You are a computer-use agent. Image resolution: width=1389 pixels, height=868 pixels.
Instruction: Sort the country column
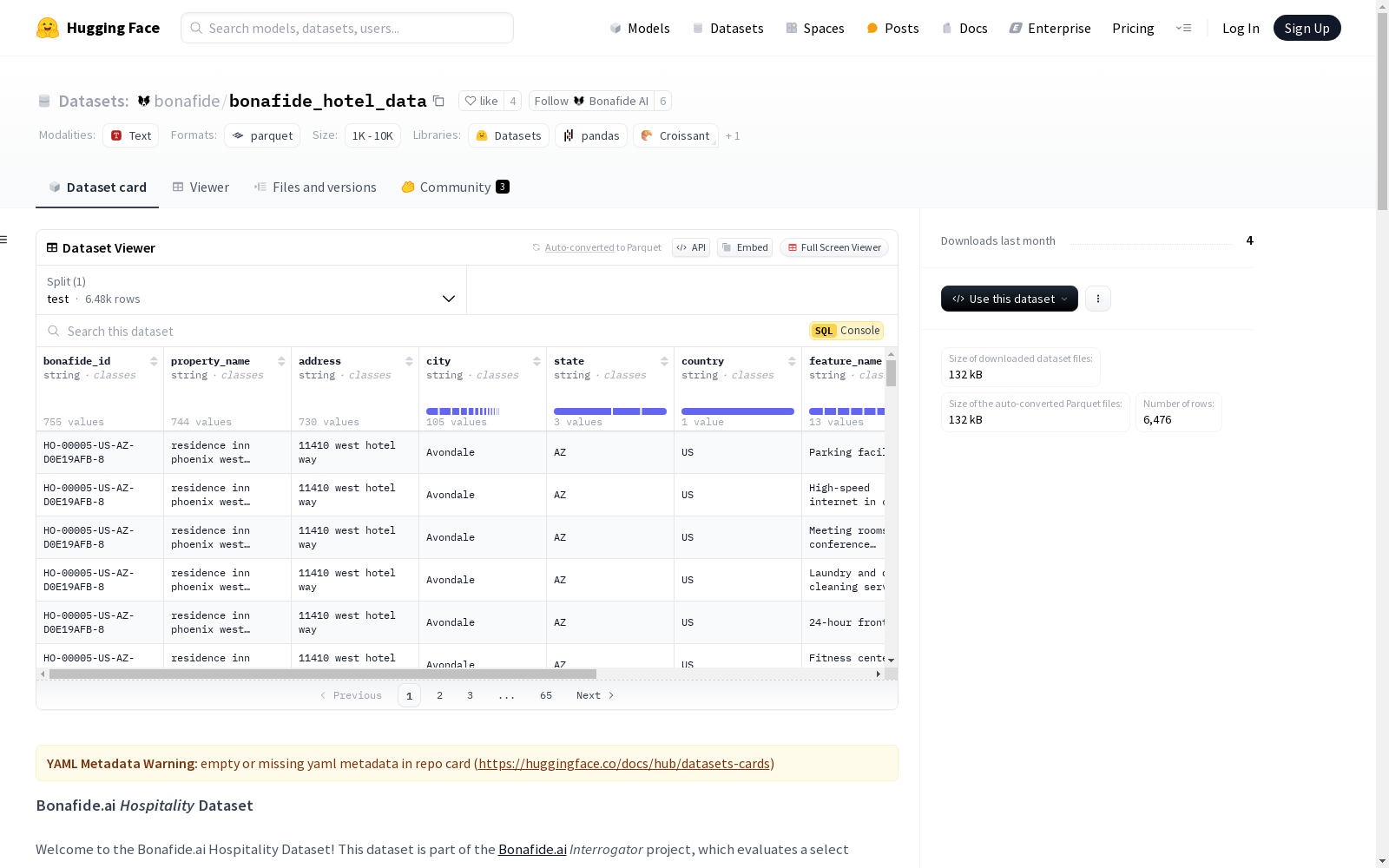point(792,361)
